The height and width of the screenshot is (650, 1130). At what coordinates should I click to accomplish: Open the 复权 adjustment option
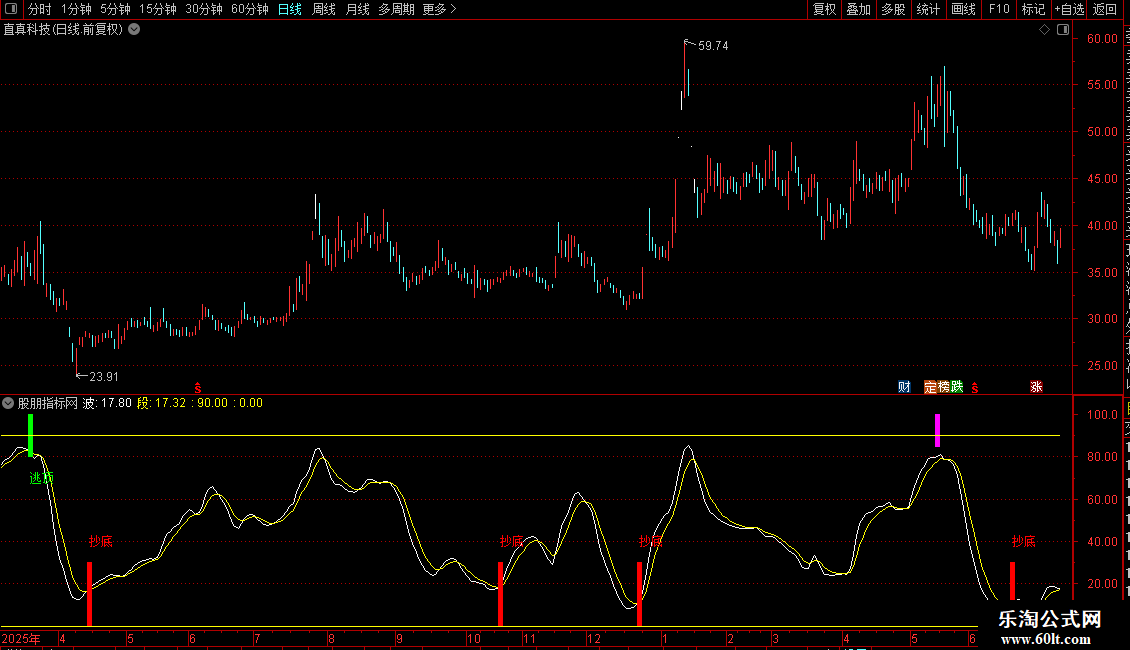click(x=824, y=9)
